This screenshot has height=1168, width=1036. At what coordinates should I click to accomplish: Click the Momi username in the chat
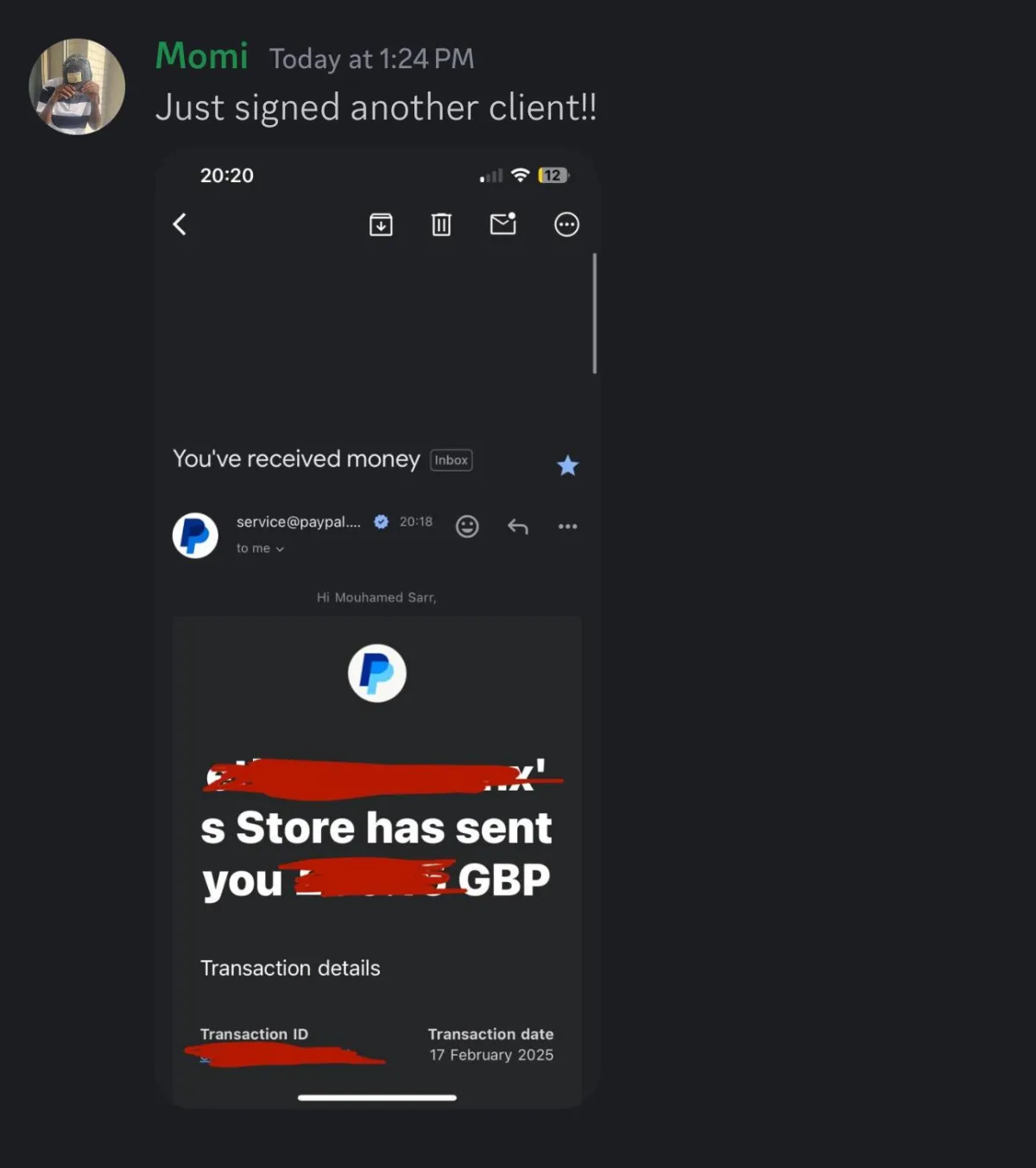pos(202,56)
